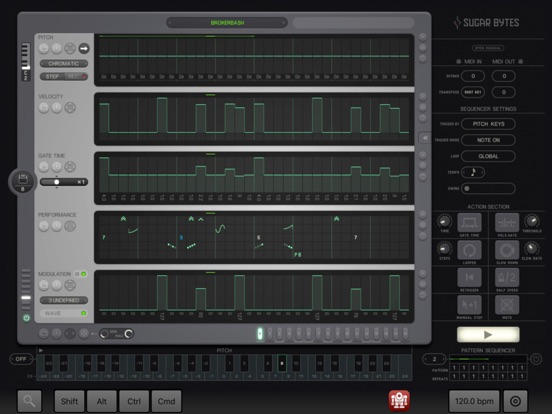Toggle the Pattern Sequencer power button
552x414 pixels.
click(536, 359)
